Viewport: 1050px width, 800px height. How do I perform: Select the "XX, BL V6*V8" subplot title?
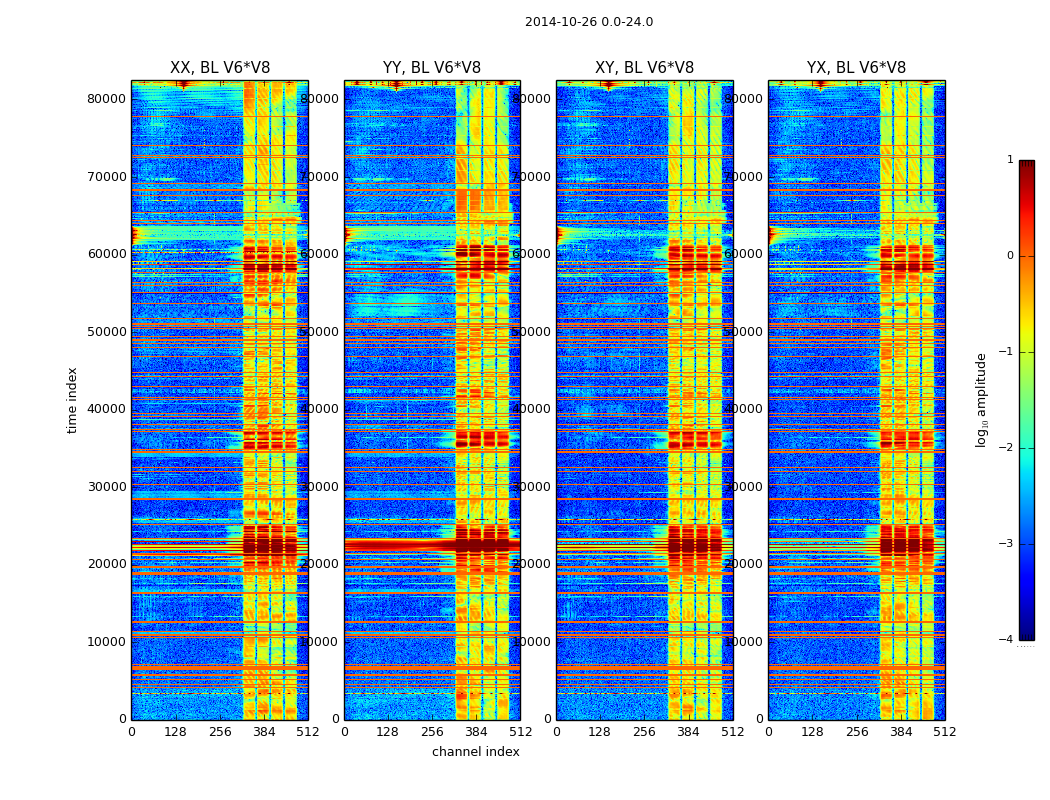(219, 68)
